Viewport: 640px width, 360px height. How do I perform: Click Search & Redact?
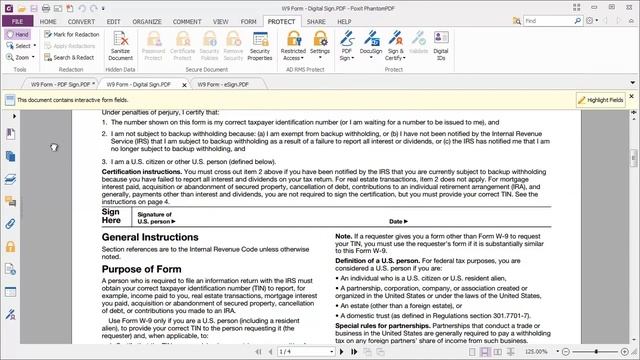click(69, 58)
